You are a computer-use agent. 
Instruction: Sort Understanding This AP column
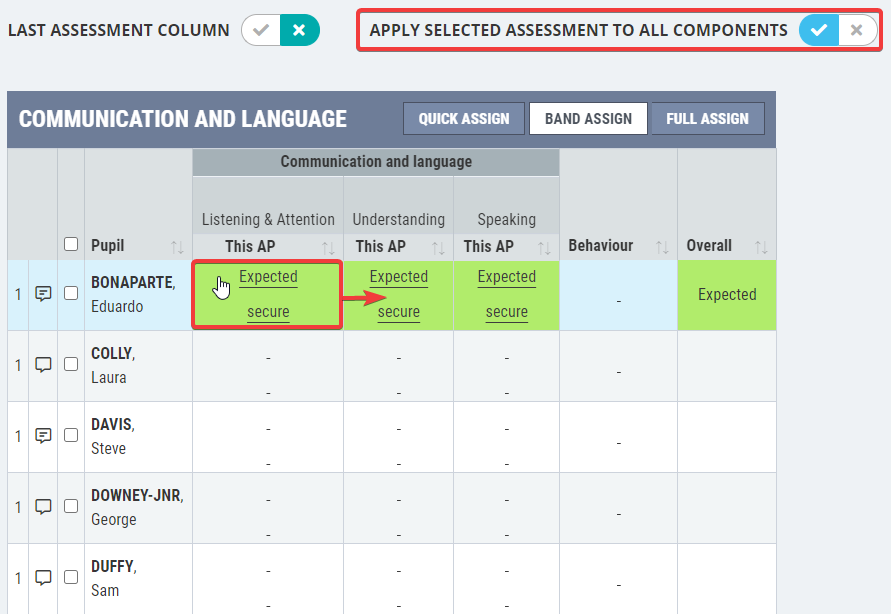click(438, 248)
